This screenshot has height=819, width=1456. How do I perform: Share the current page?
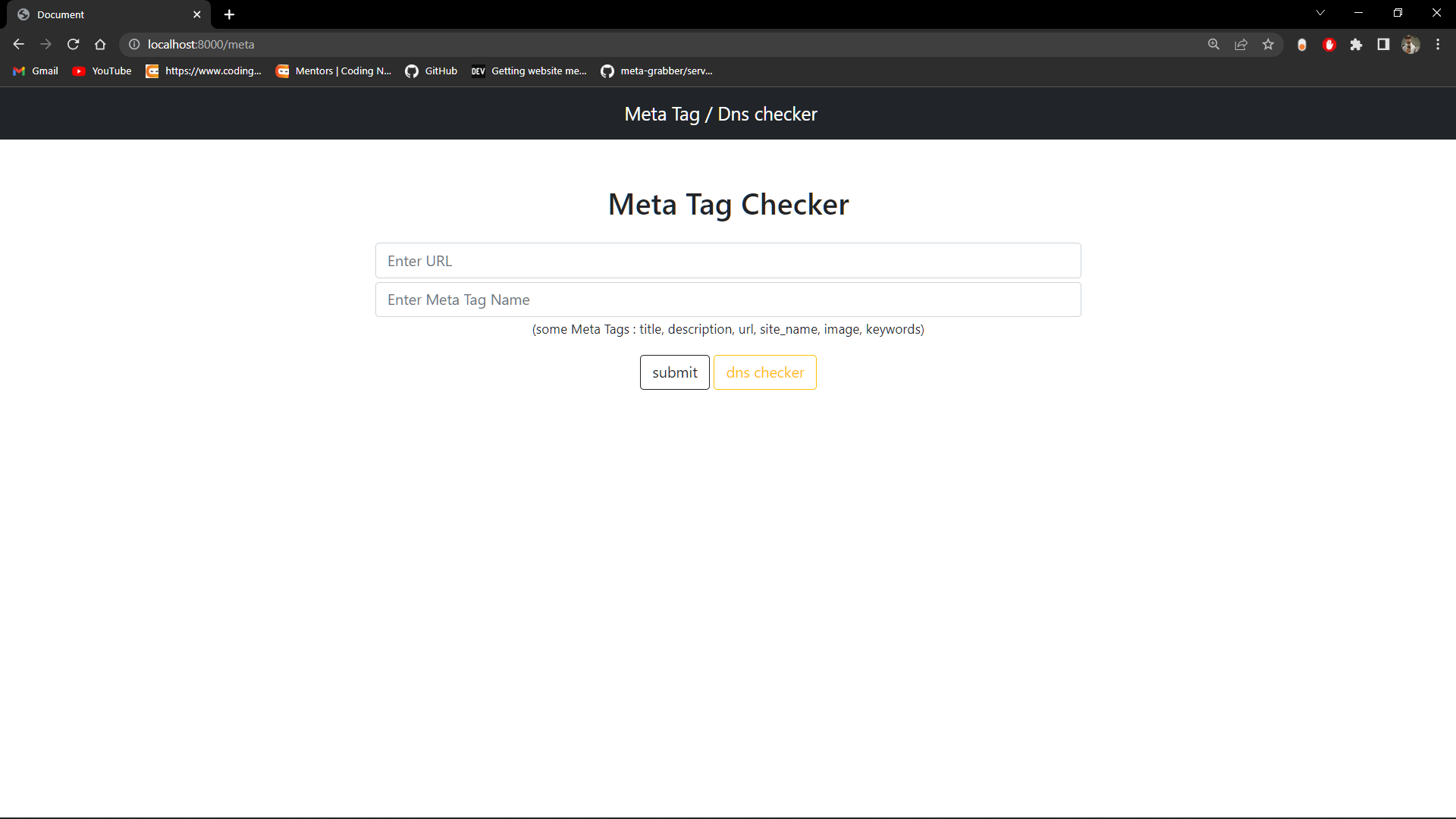1241,45
